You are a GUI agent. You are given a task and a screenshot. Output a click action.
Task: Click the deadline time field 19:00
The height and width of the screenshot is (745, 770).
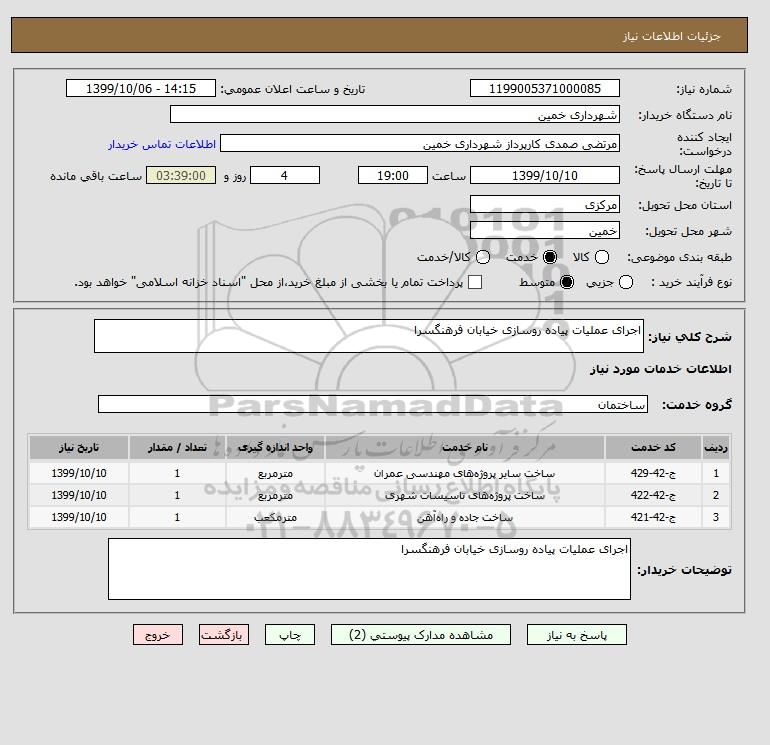tap(393, 175)
